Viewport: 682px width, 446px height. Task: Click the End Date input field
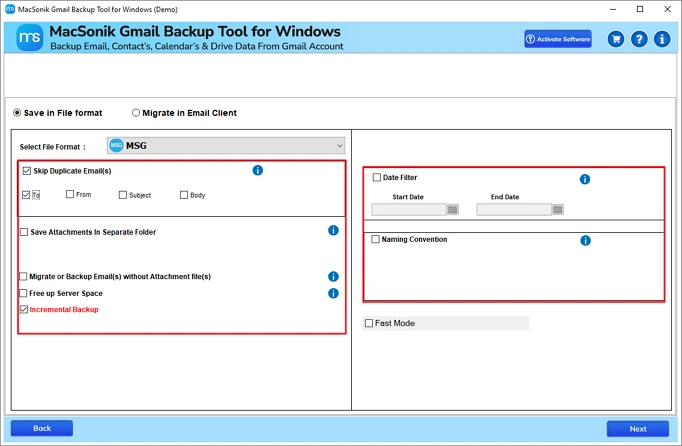click(514, 210)
